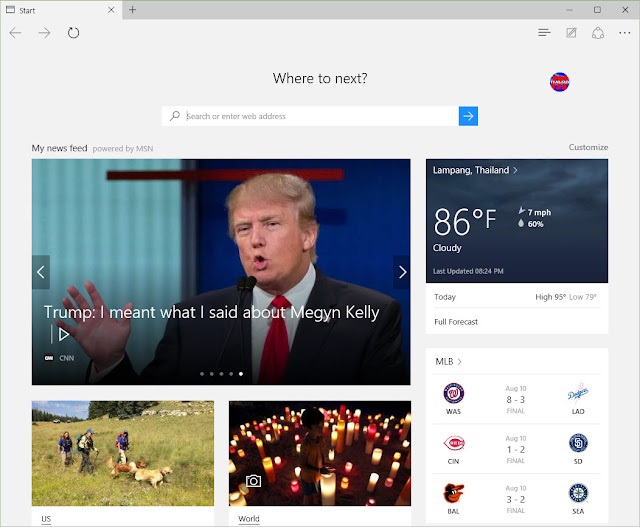Open the 1 - 2 final score
The height and width of the screenshot is (527, 640).
pos(516,449)
